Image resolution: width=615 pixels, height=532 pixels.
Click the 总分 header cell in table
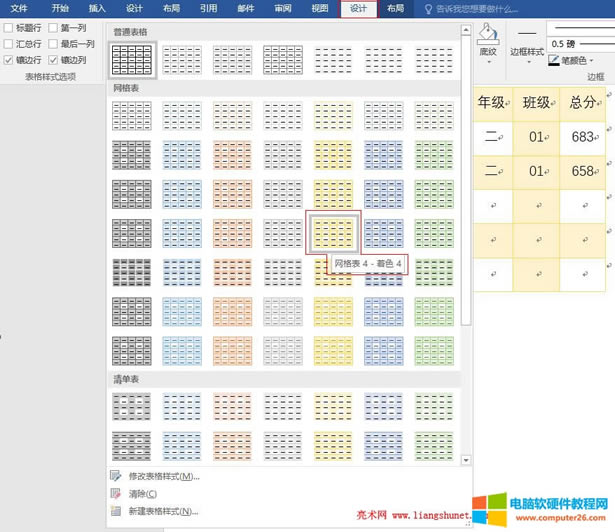tap(582, 104)
